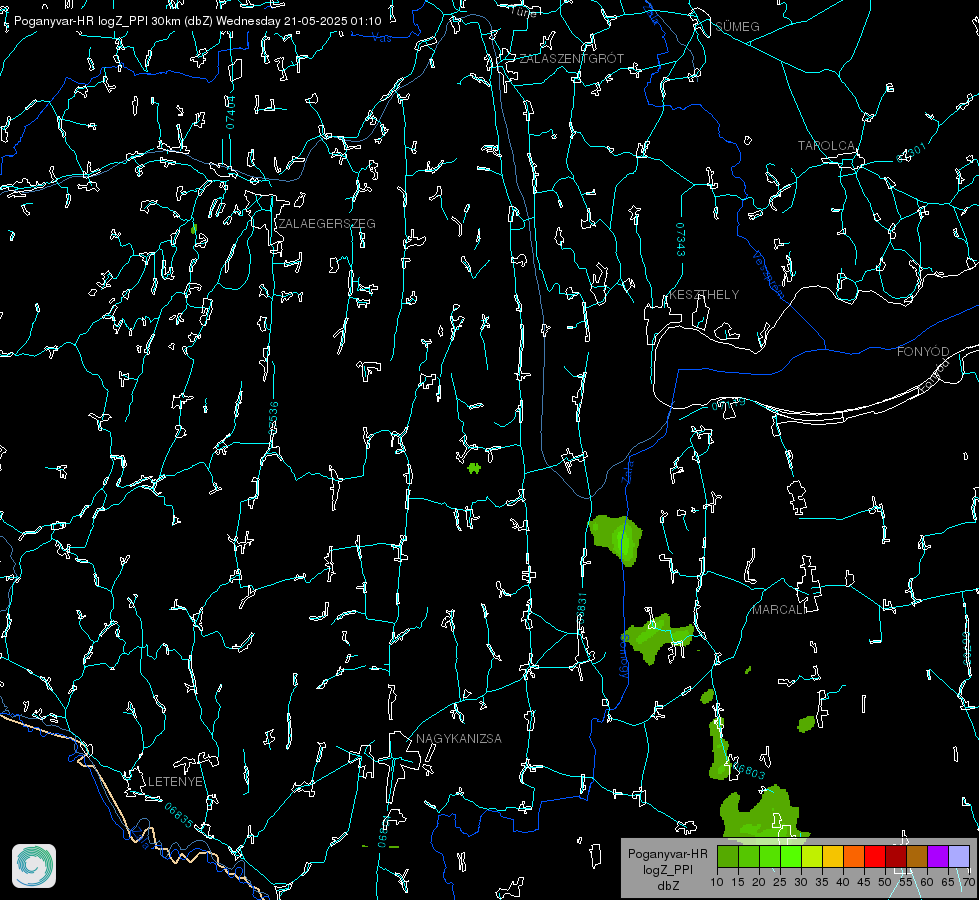Click the 07343 road number label

coord(681,240)
